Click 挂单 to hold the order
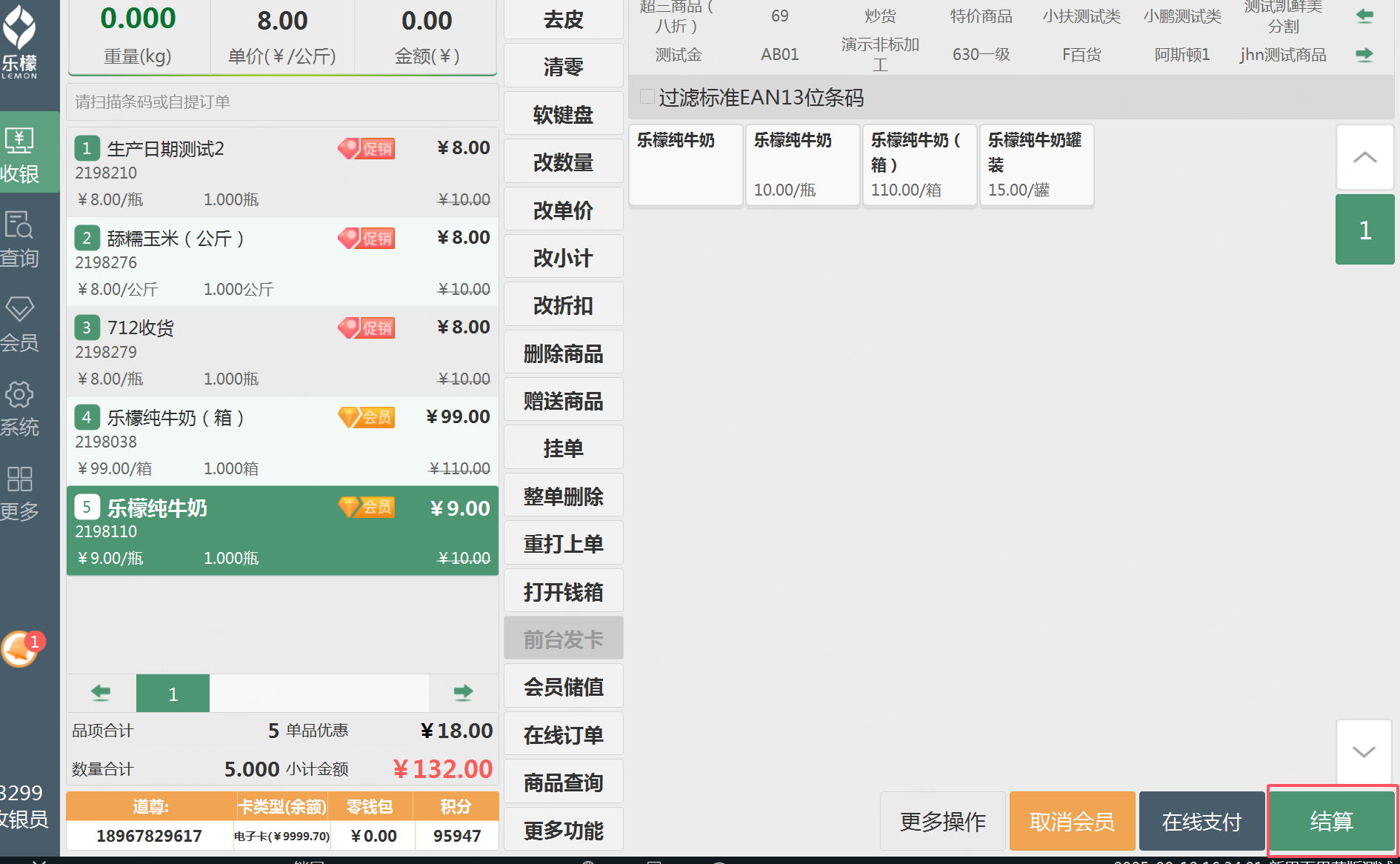Image resolution: width=1400 pixels, height=864 pixels. (564, 448)
